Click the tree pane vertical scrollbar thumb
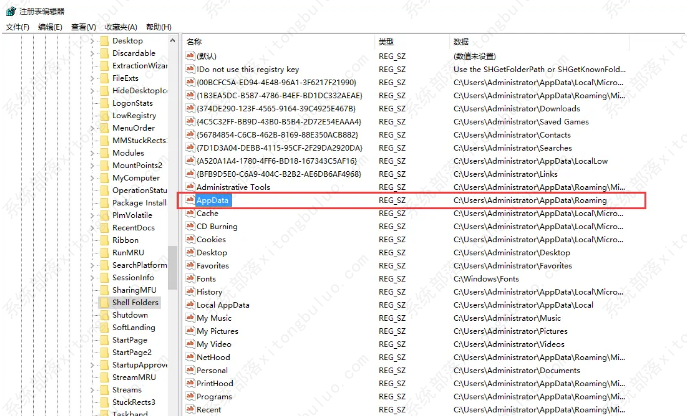This screenshot has width=687, height=416. [172, 270]
